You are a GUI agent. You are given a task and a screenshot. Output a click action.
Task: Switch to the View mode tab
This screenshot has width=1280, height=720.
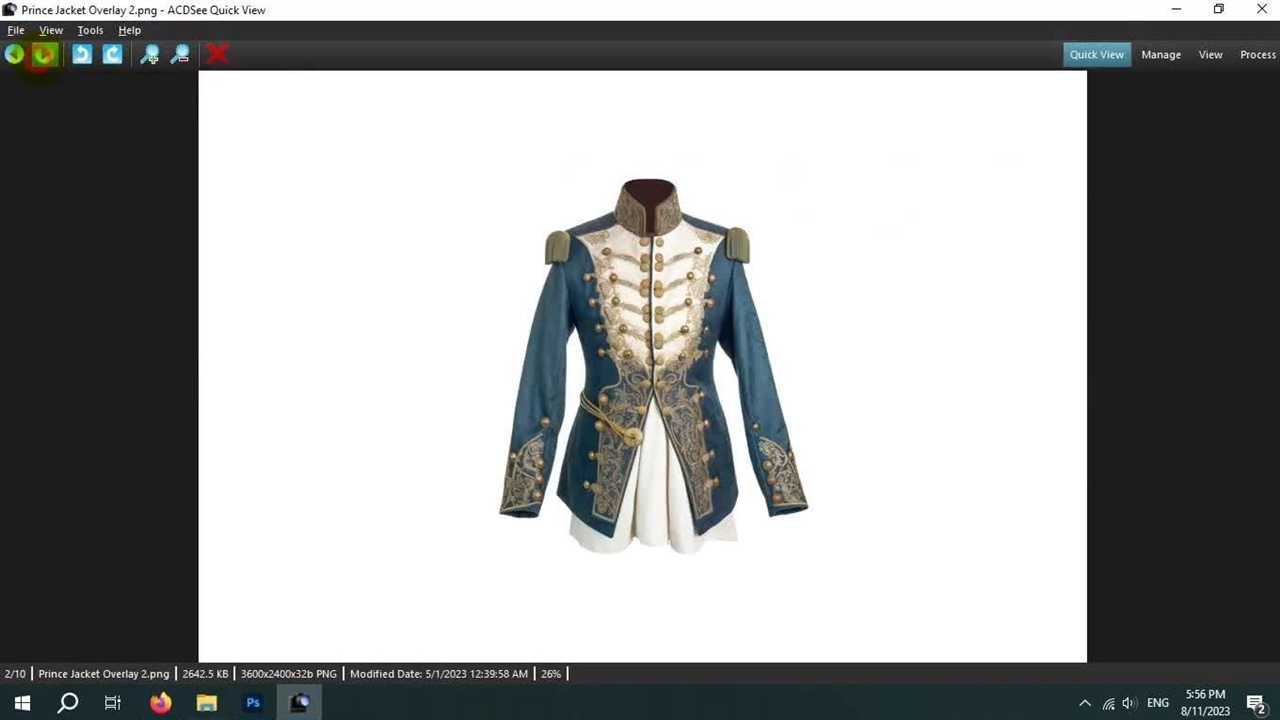1210,55
